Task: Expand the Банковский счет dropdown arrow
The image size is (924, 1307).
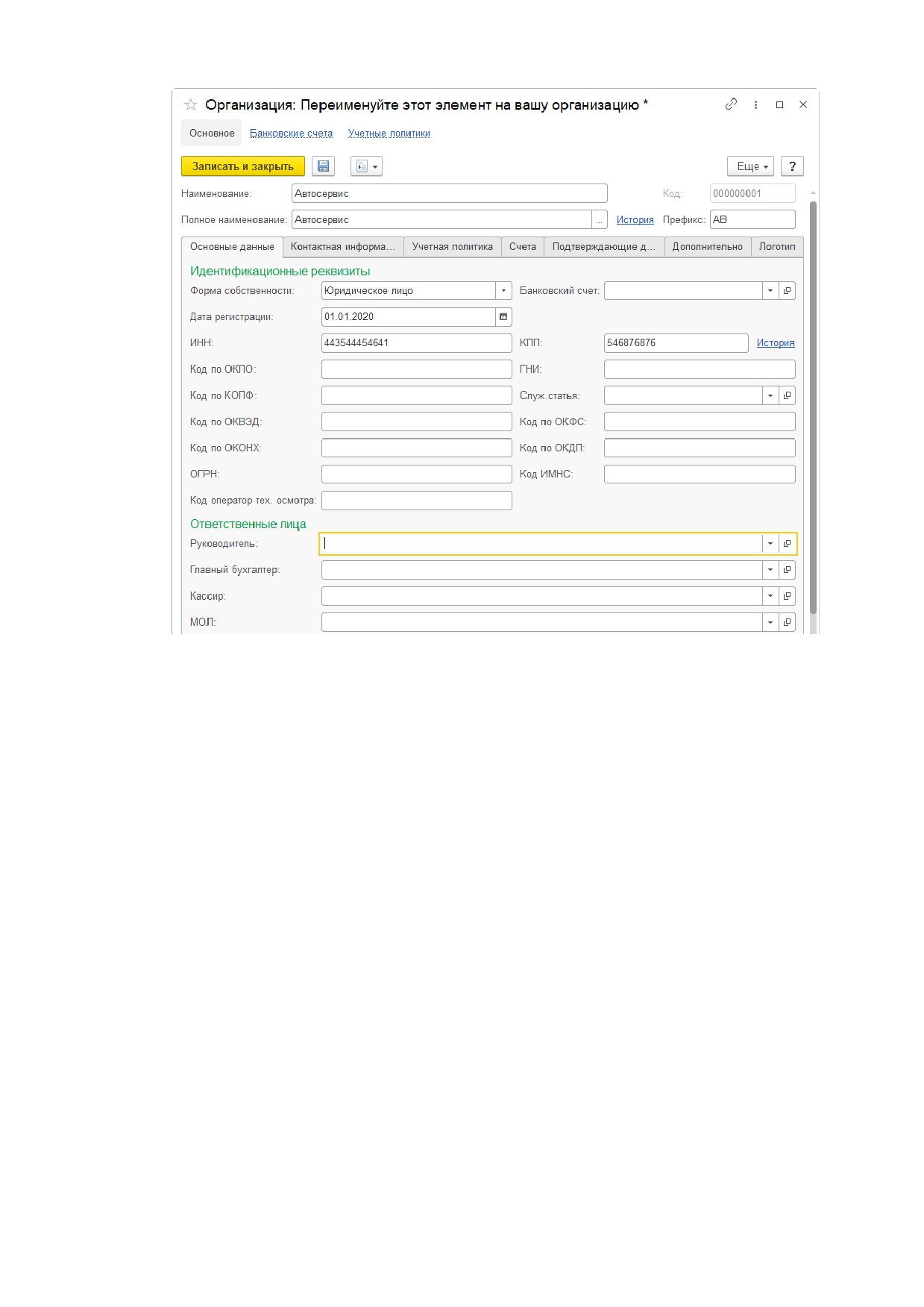Action: point(770,291)
